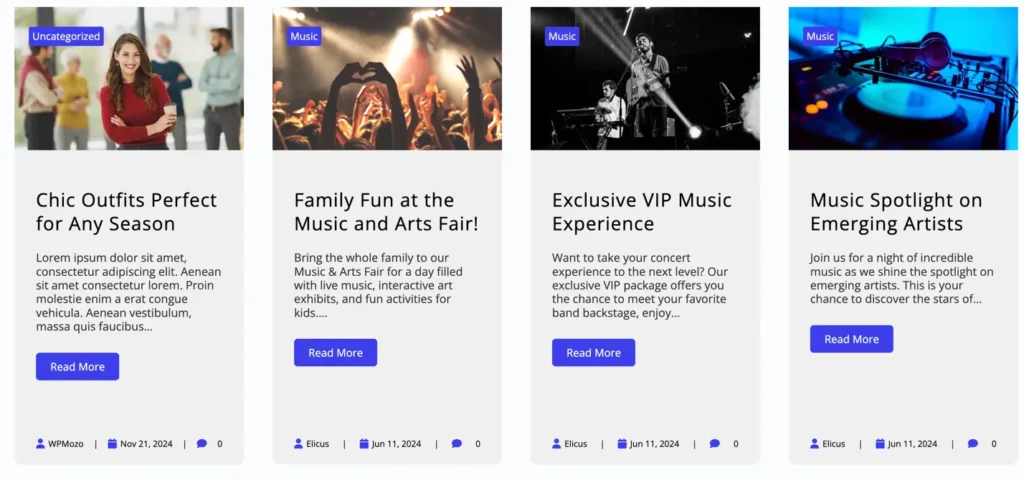Open the Uncategorized category tag
This screenshot has height=480, width=1024.
(66, 37)
